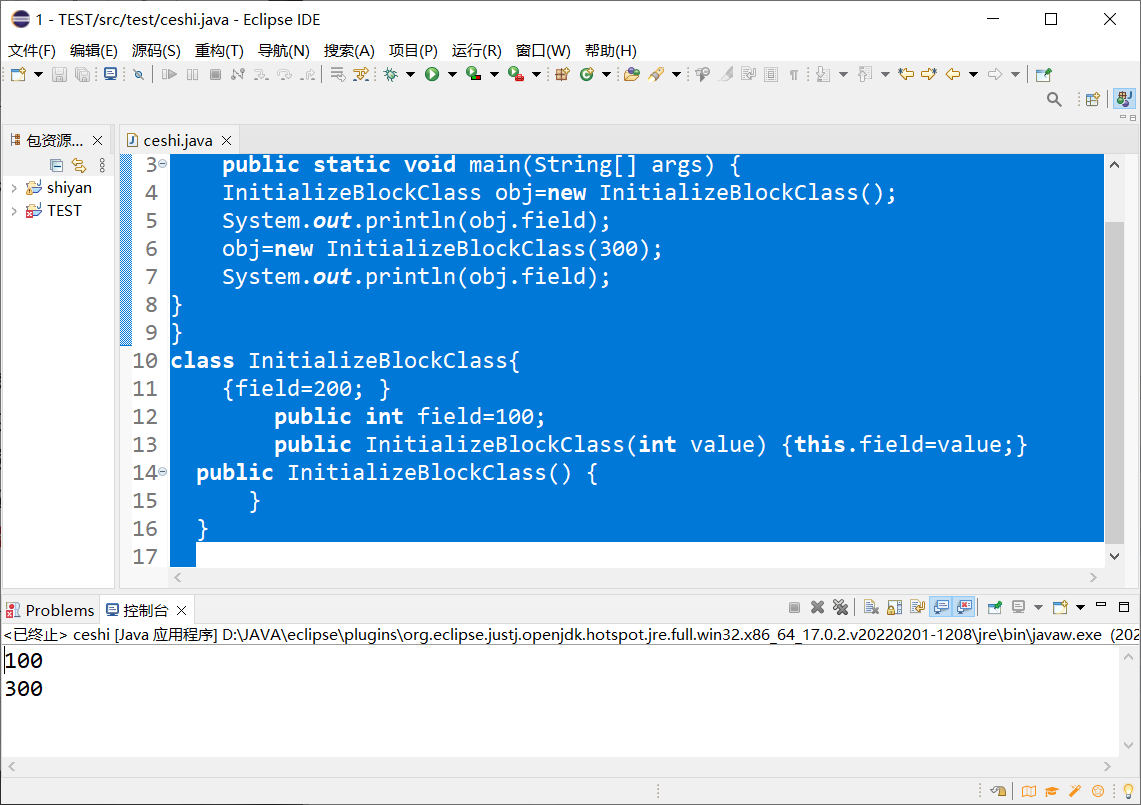Viewport: 1141px width, 805px height.
Task: Open the New Java Class dropdown arrow
Action: coord(606,74)
